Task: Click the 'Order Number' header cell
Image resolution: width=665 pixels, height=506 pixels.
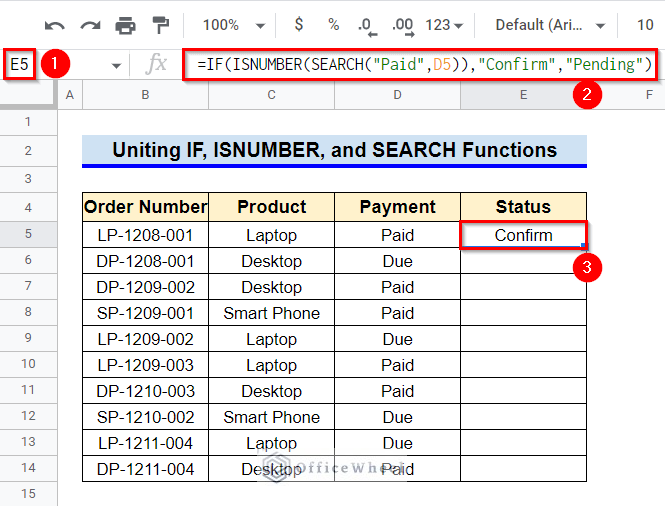Action: (145, 207)
